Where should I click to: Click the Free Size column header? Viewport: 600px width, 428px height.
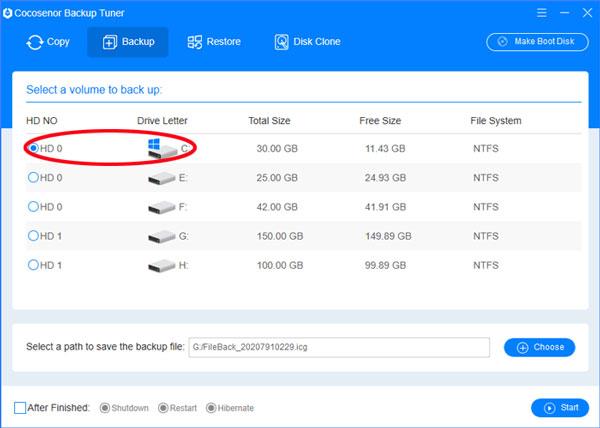380,121
